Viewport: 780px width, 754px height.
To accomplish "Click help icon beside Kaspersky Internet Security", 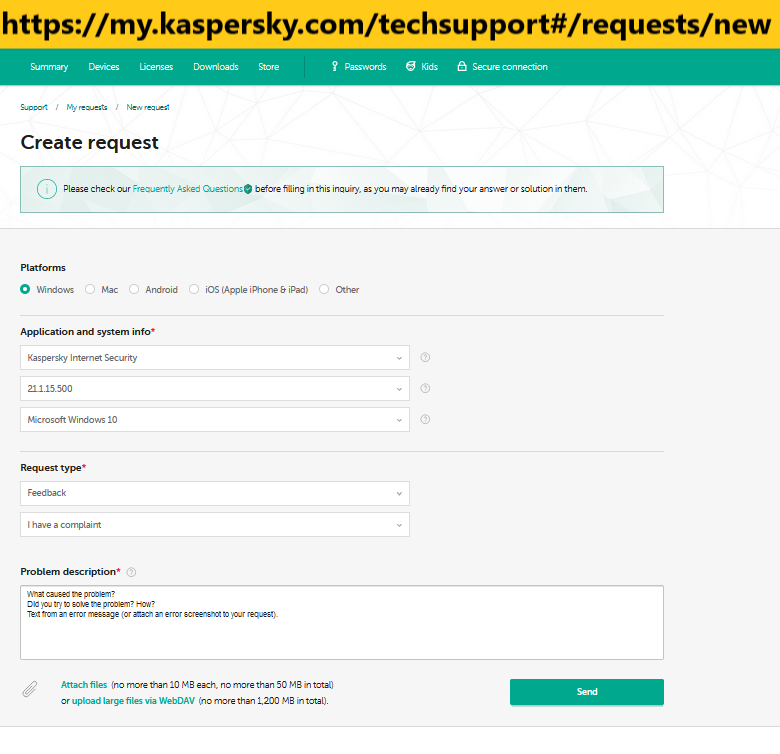I will (425, 357).
